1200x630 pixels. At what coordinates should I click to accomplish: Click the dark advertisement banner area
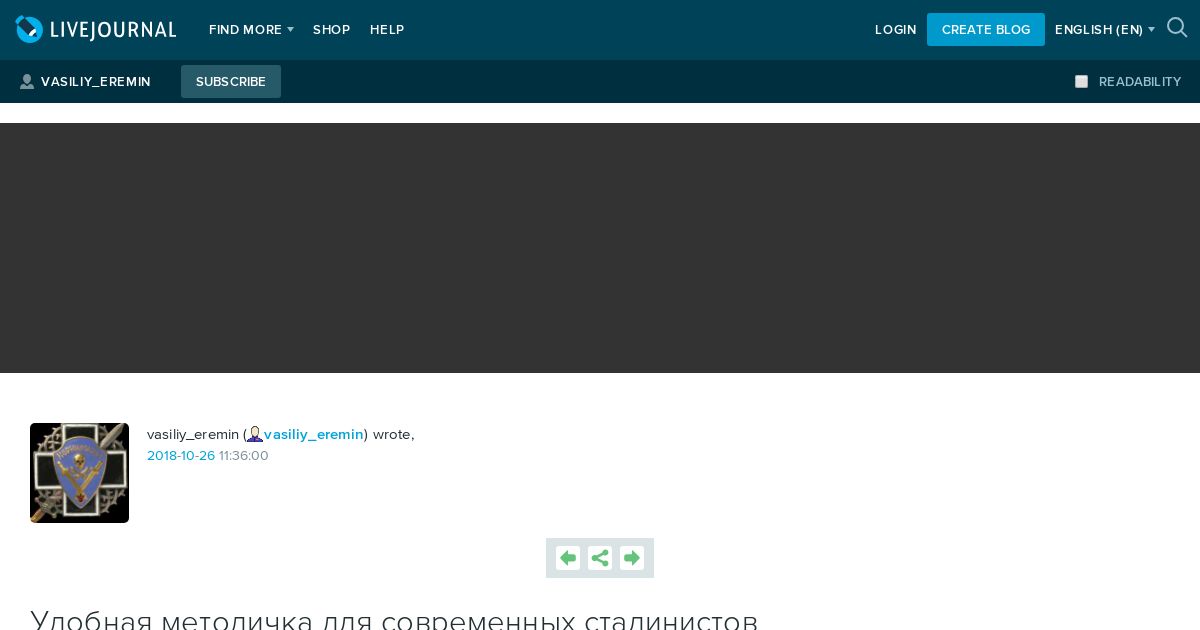point(600,248)
